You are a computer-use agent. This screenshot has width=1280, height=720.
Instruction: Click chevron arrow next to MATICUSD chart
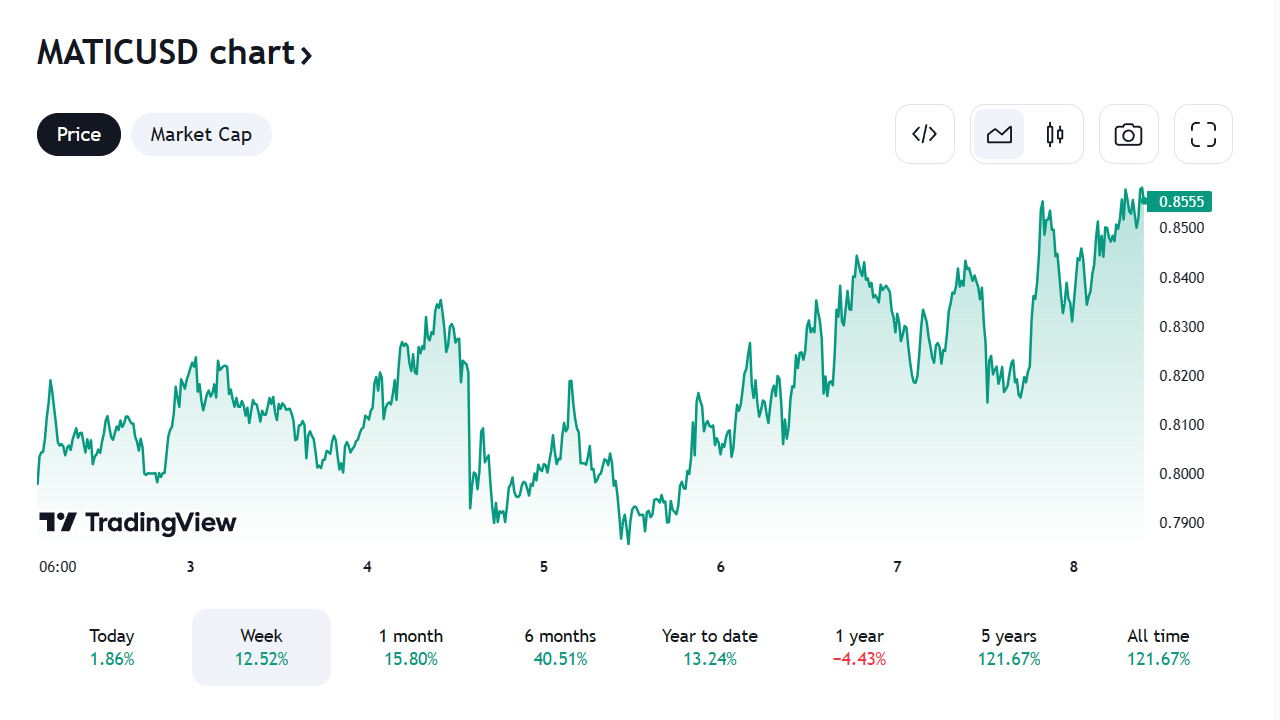[x=306, y=55]
